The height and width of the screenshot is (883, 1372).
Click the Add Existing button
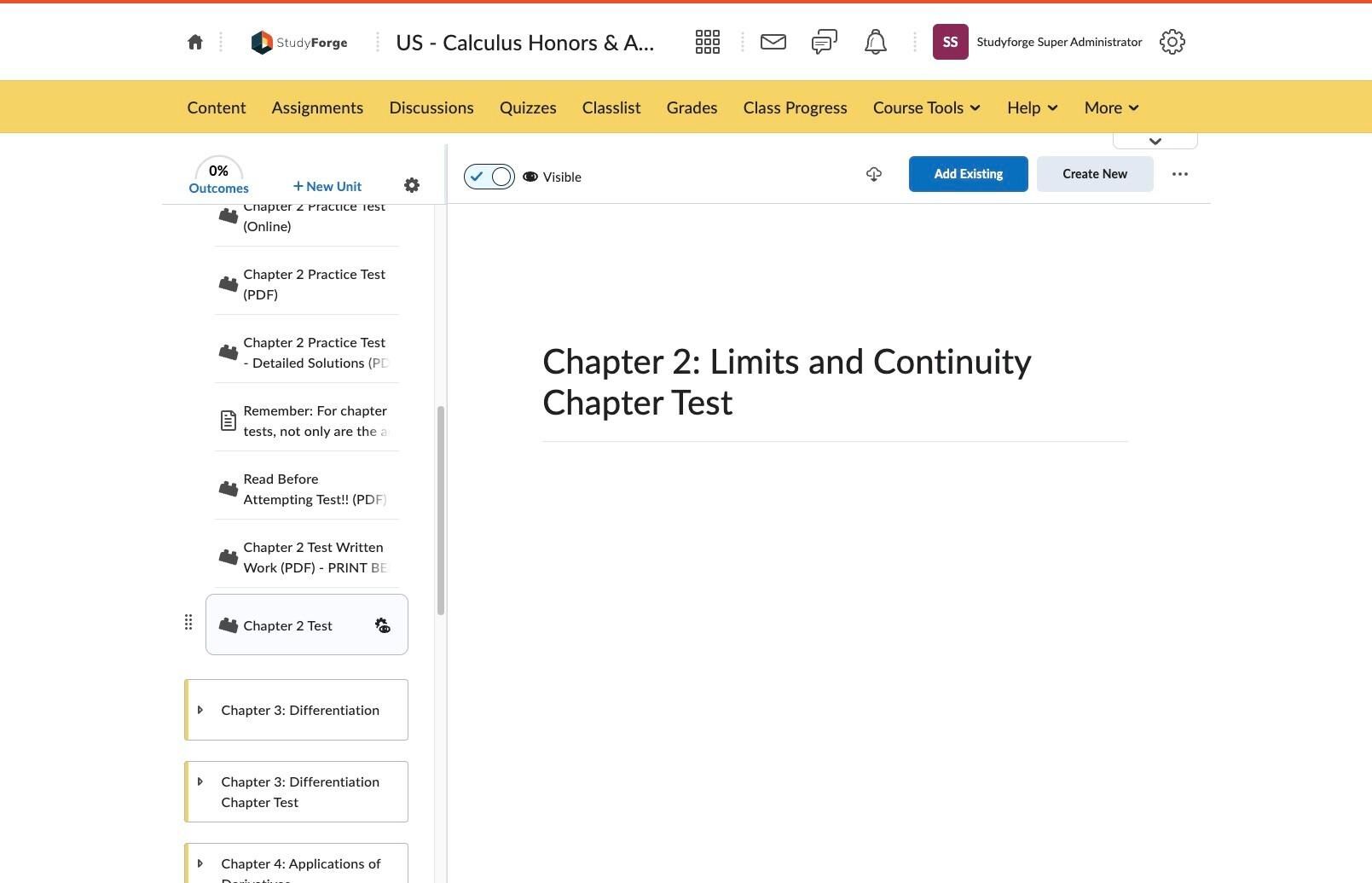(969, 174)
